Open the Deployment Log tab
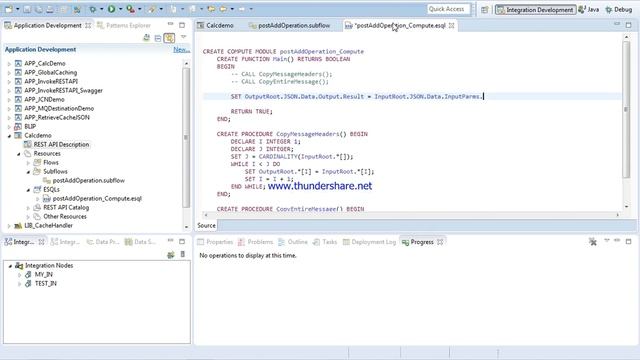Viewport: 640px width, 360px height. coord(369,242)
